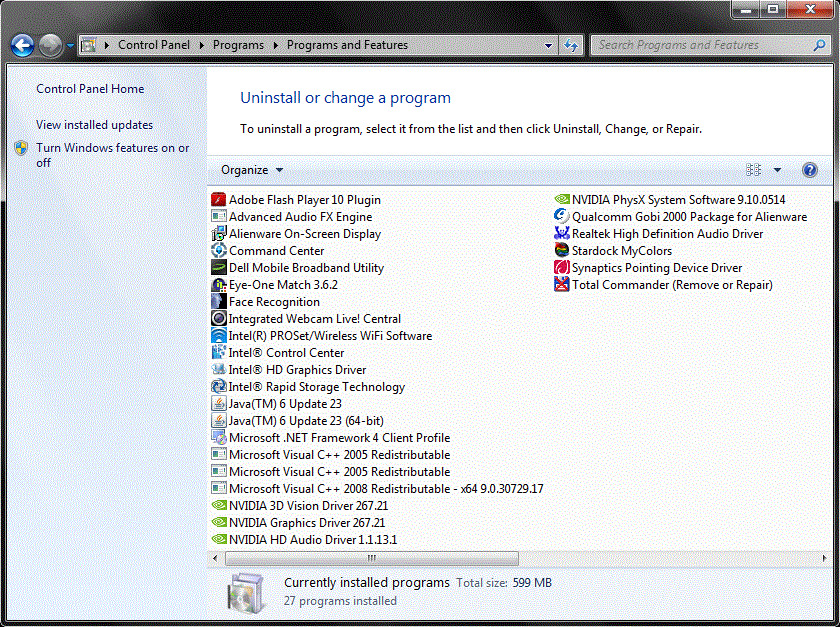This screenshot has height=627, width=840.
Task: Open the recent pages dropdown arrow
Action: tap(70, 46)
